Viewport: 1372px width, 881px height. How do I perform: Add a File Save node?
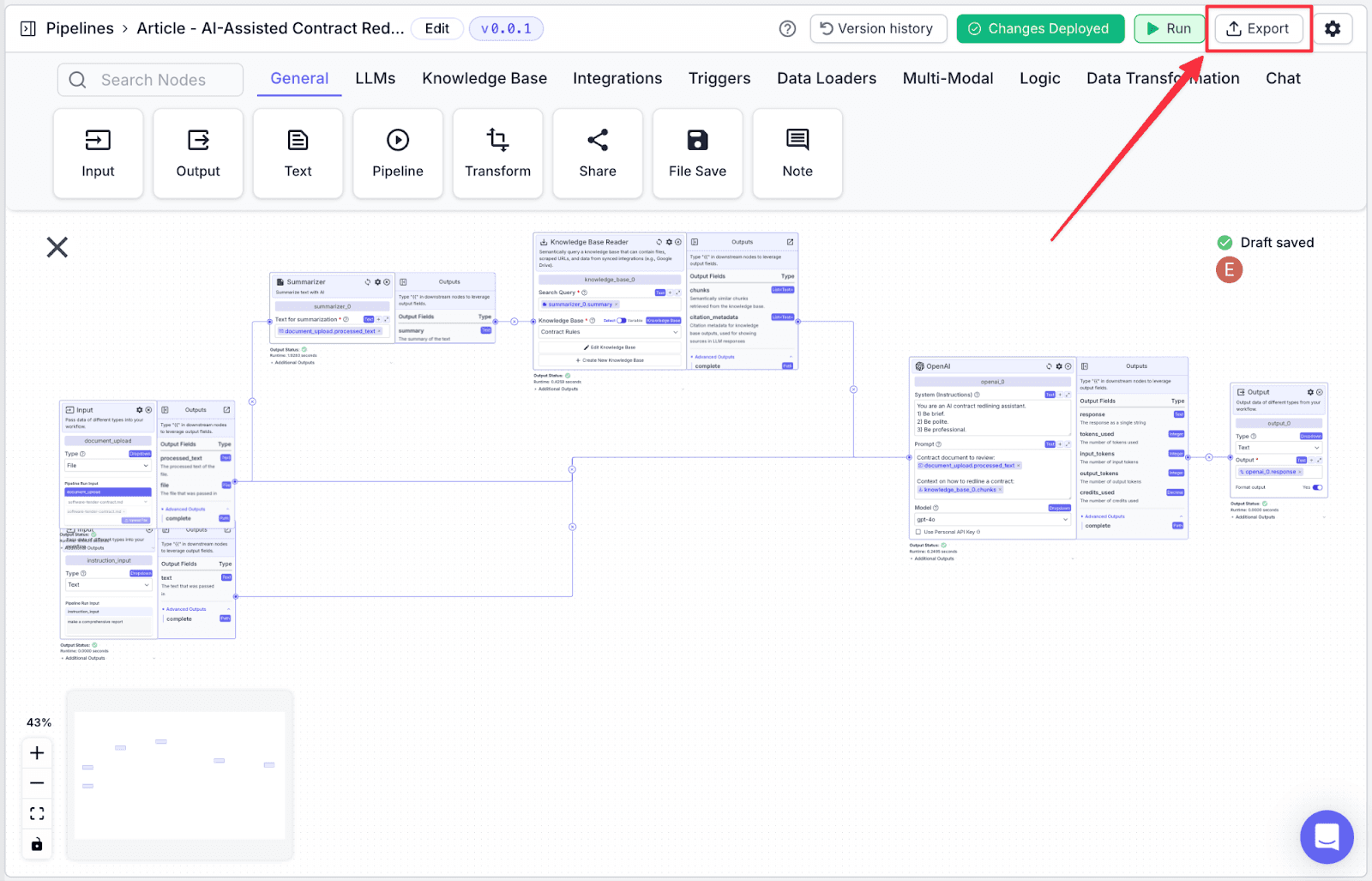click(x=697, y=154)
